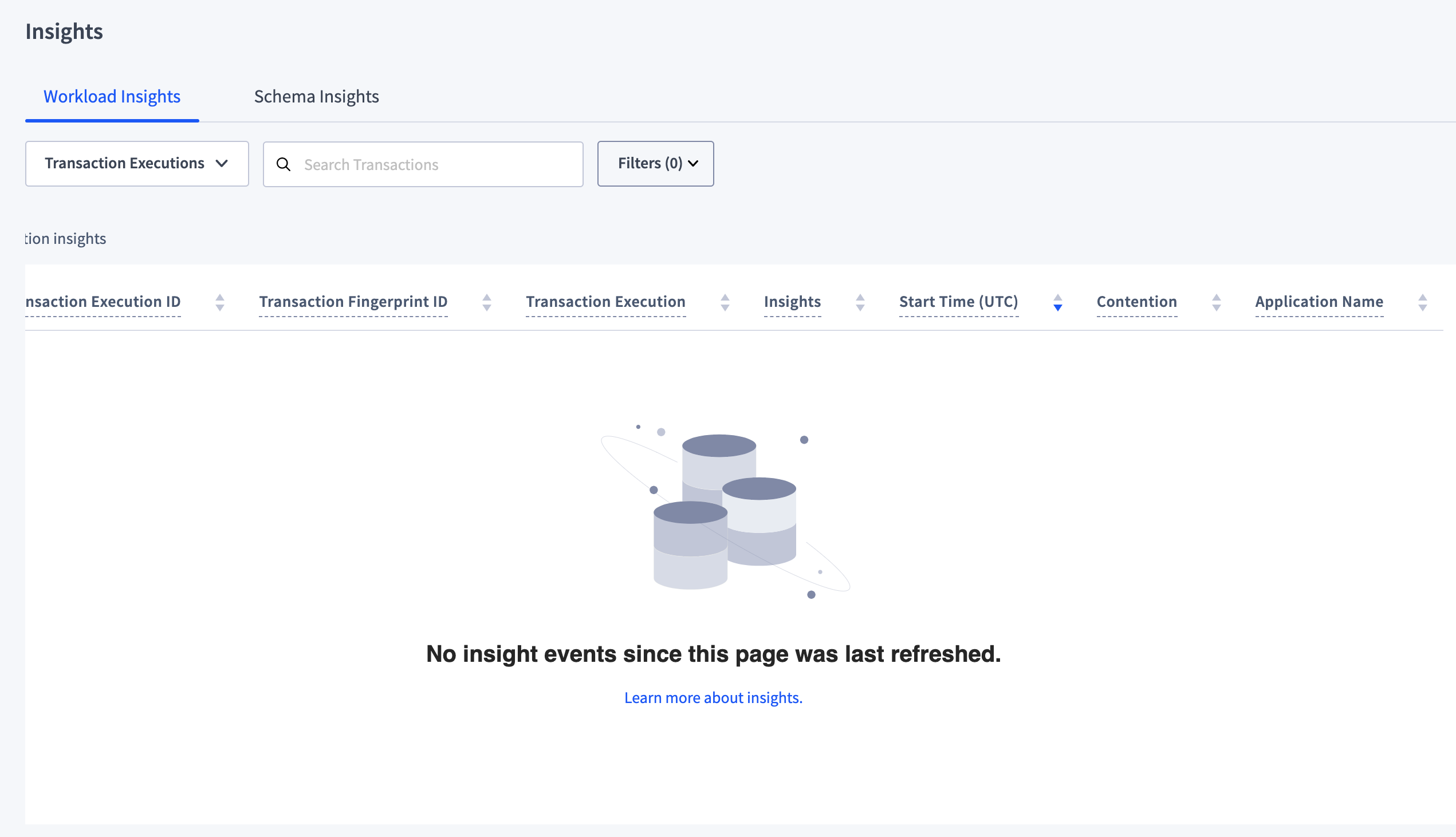The width and height of the screenshot is (1456, 837).
Task: Click the Filters (0) button
Action: coord(656,163)
